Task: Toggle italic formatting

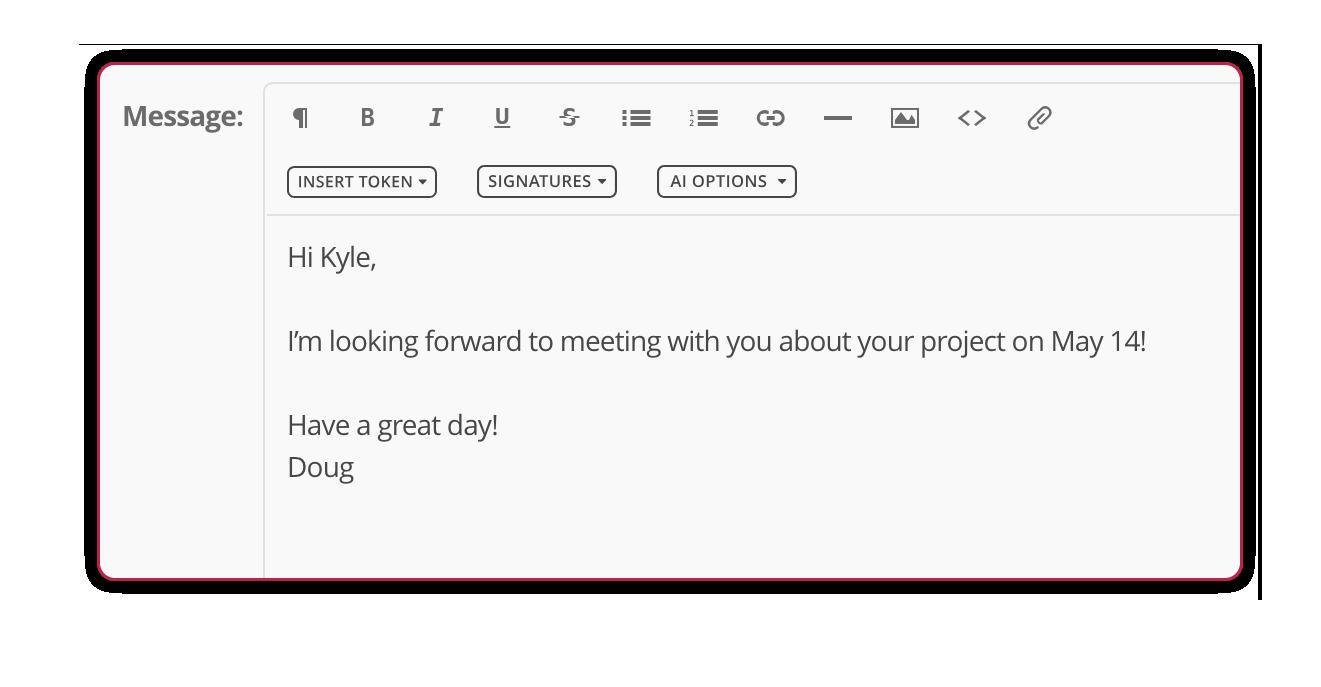Action: point(435,118)
